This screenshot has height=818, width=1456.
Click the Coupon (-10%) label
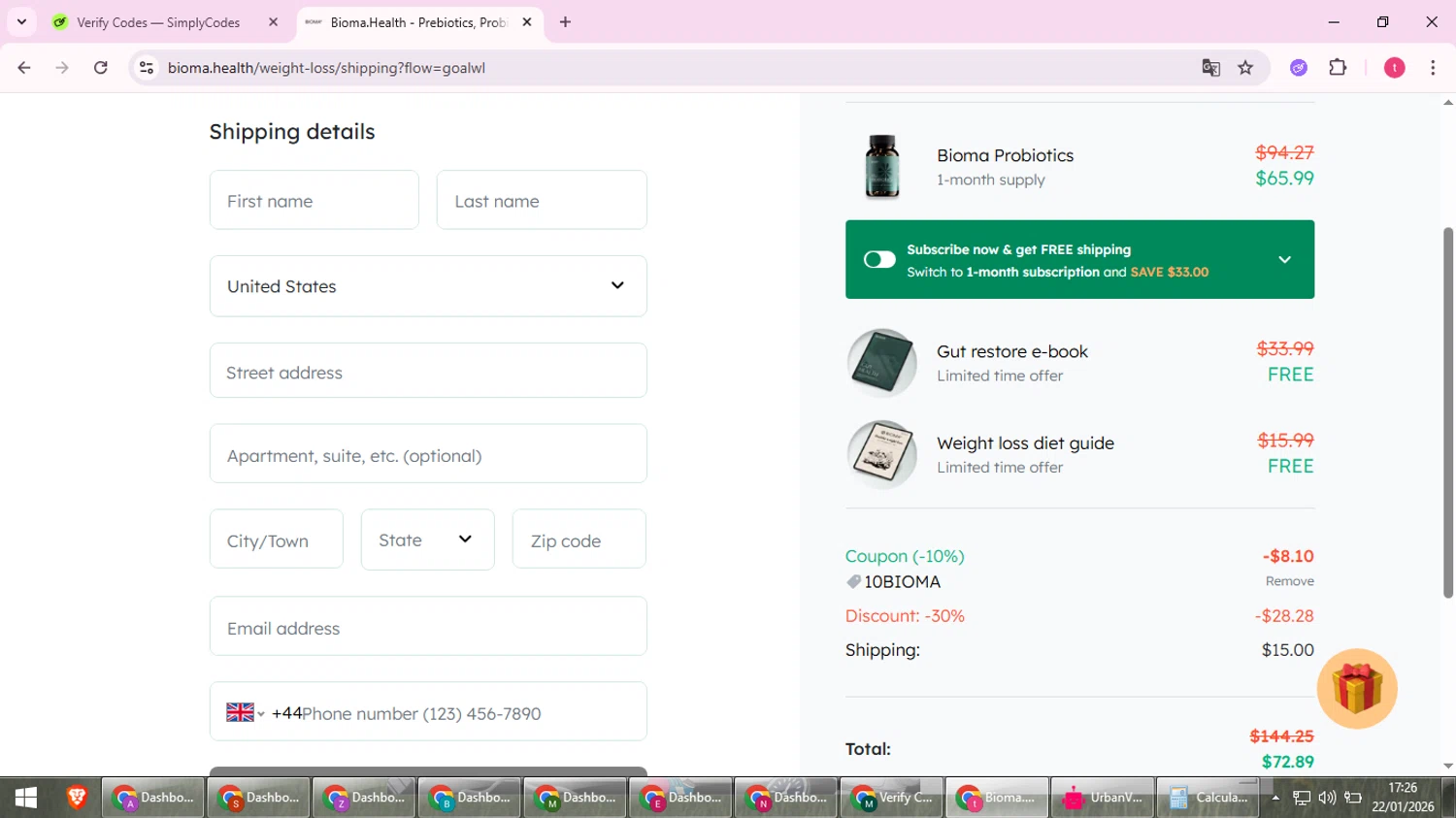point(905,556)
